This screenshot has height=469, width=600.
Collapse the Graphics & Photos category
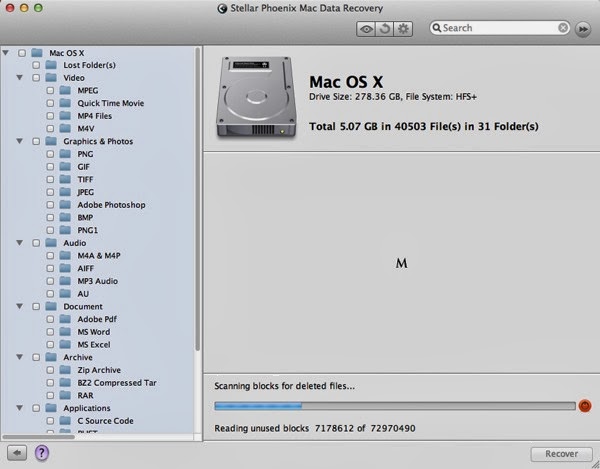point(20,141)
